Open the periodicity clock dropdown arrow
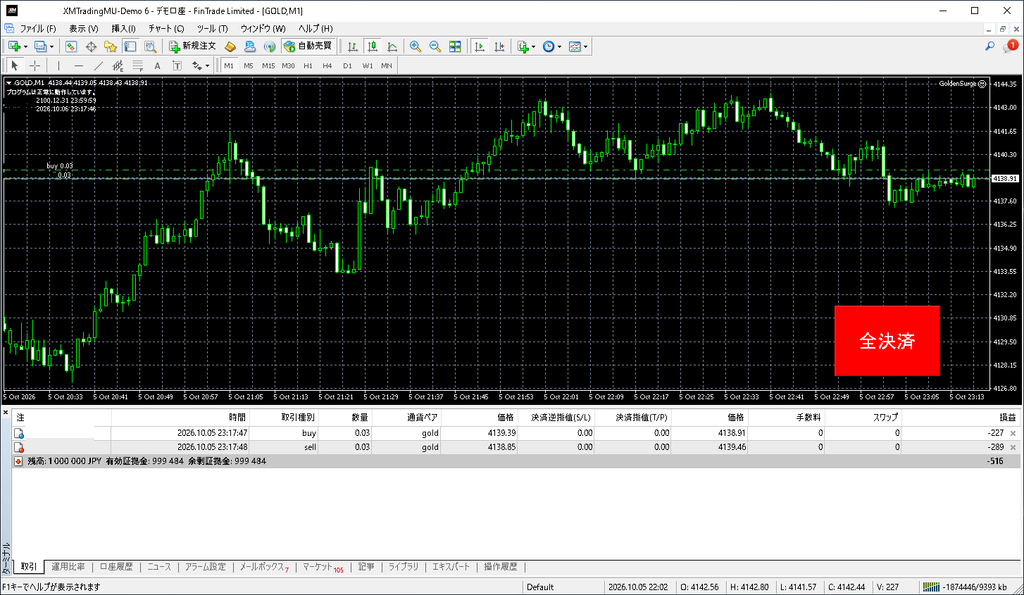 (560, 47)
